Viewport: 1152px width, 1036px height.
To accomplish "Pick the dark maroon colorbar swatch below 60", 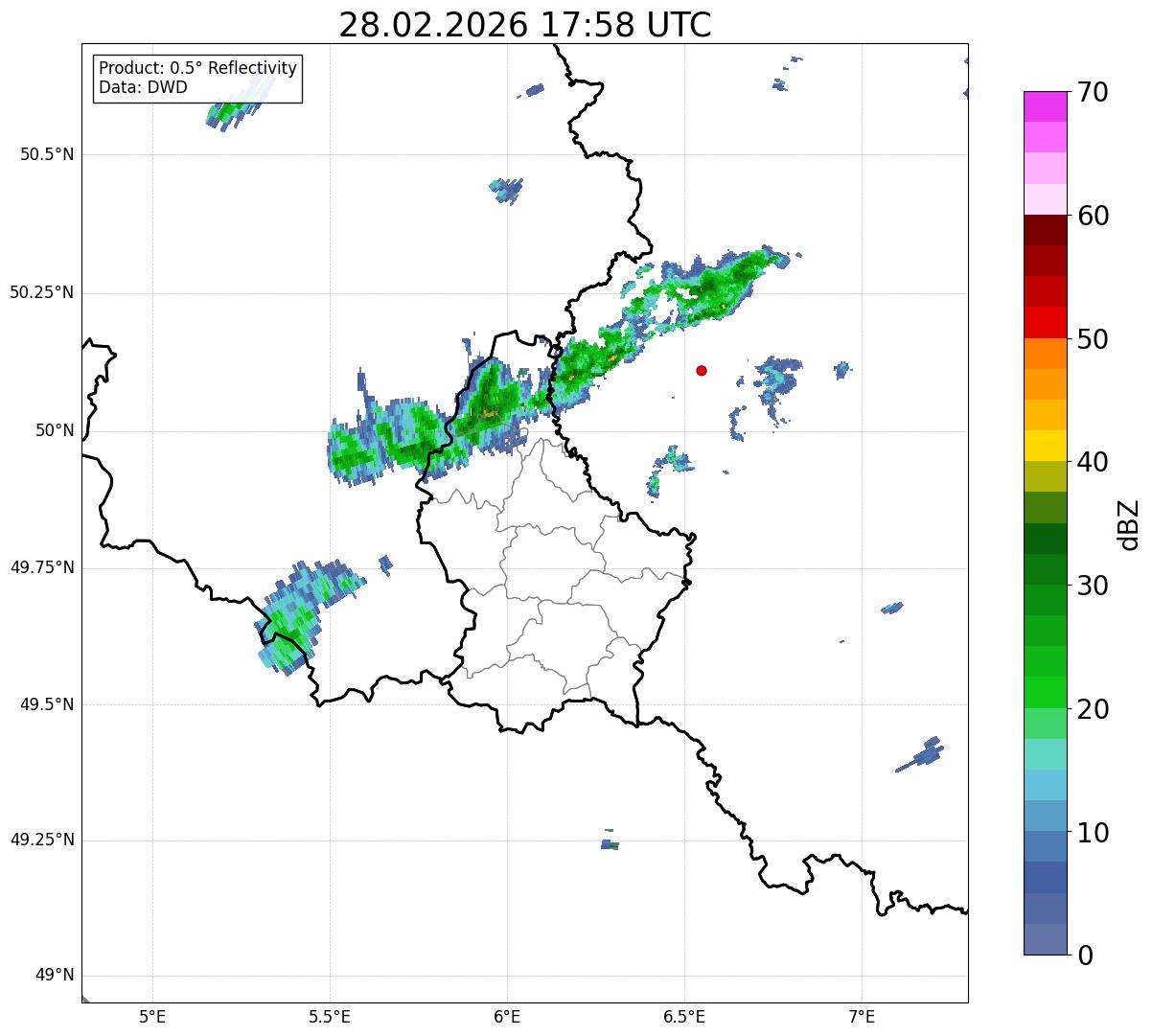I will click(1046, 230).
